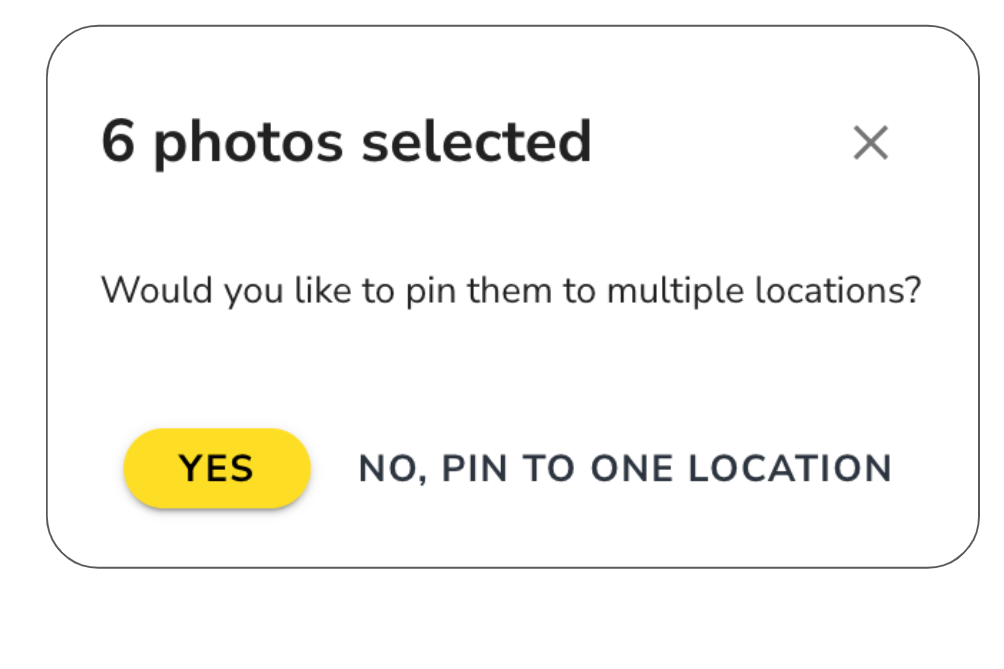This screenshot has height=669, width=1004.
Task: Choose NO, PIN TO ONE LOCATION
Action: click(625, 469)
